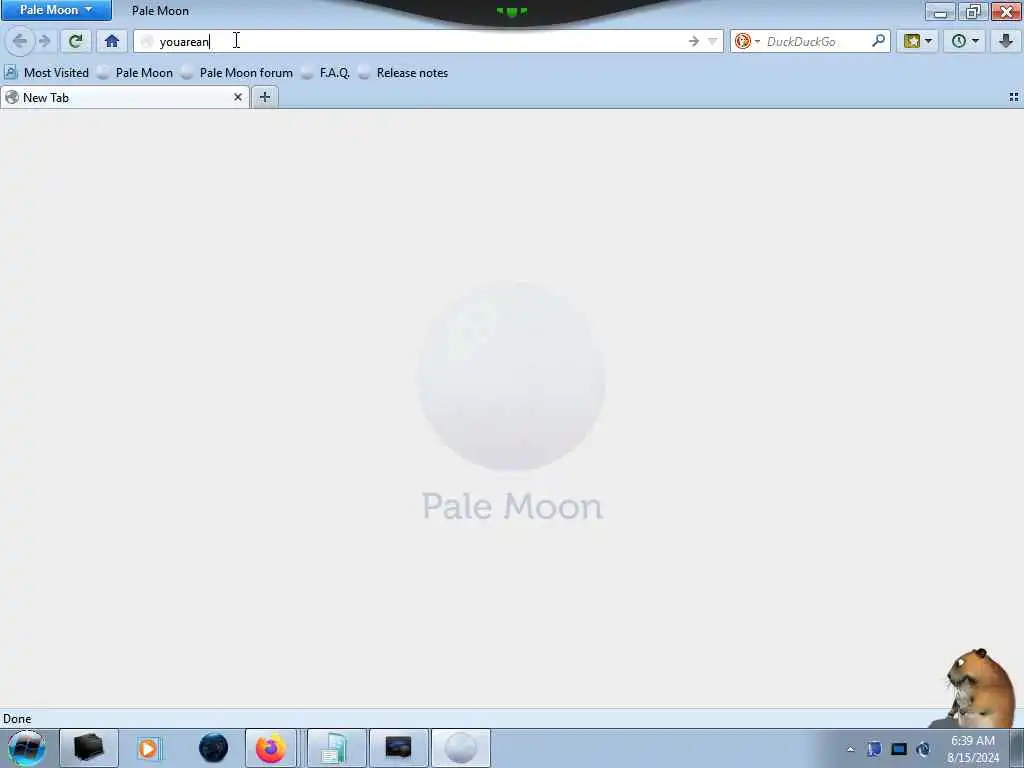Minimize the Pale Moon window

click(940, 11)
